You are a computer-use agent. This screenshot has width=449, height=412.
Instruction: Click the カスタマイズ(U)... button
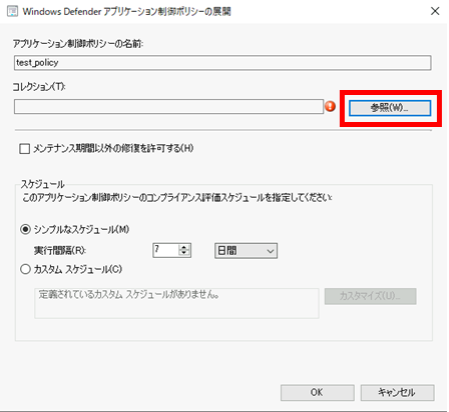(x=370, y=296)
